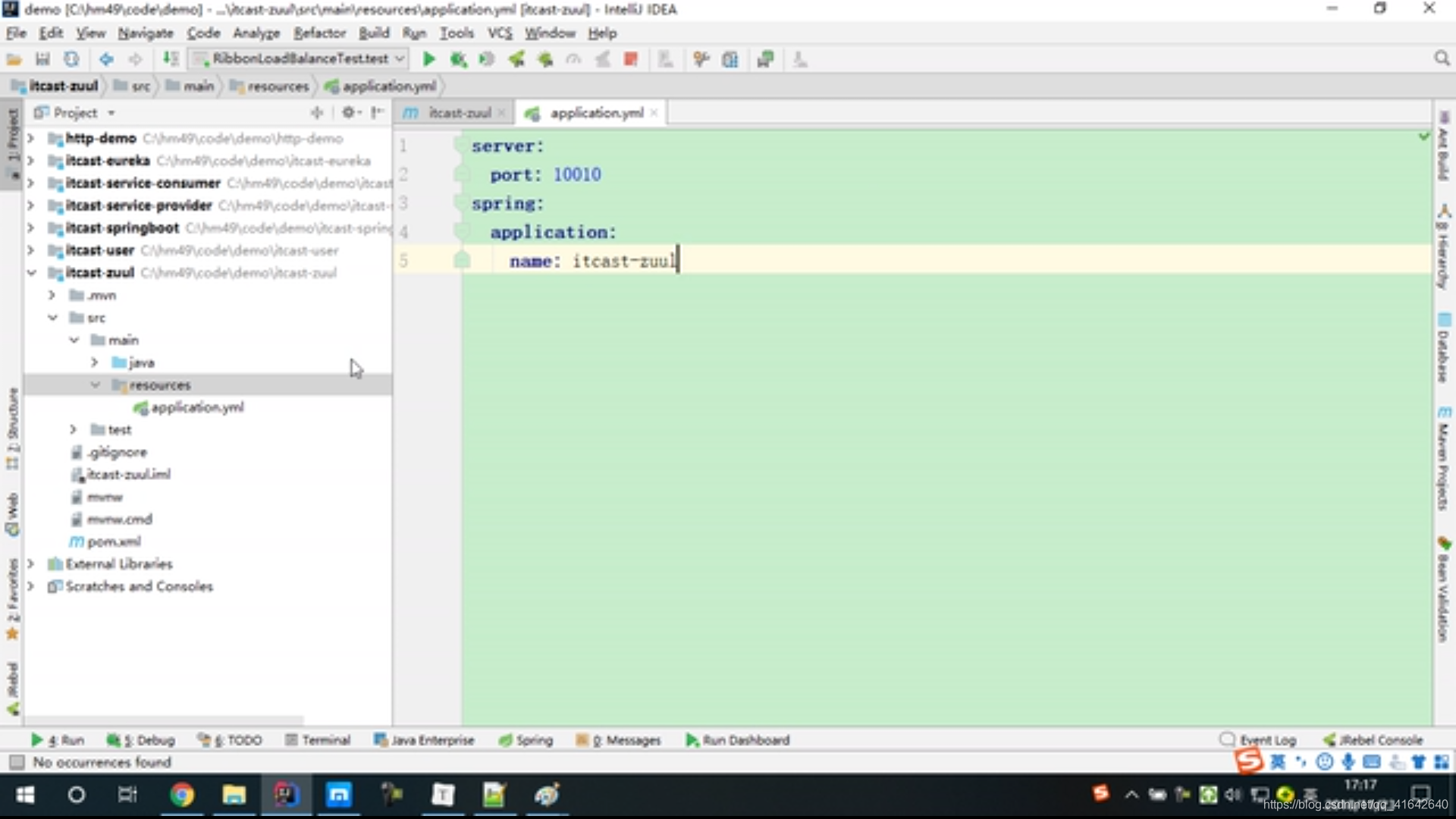Click line 5 fold marker in gutter
The image size is (1456, 819).
461,261
